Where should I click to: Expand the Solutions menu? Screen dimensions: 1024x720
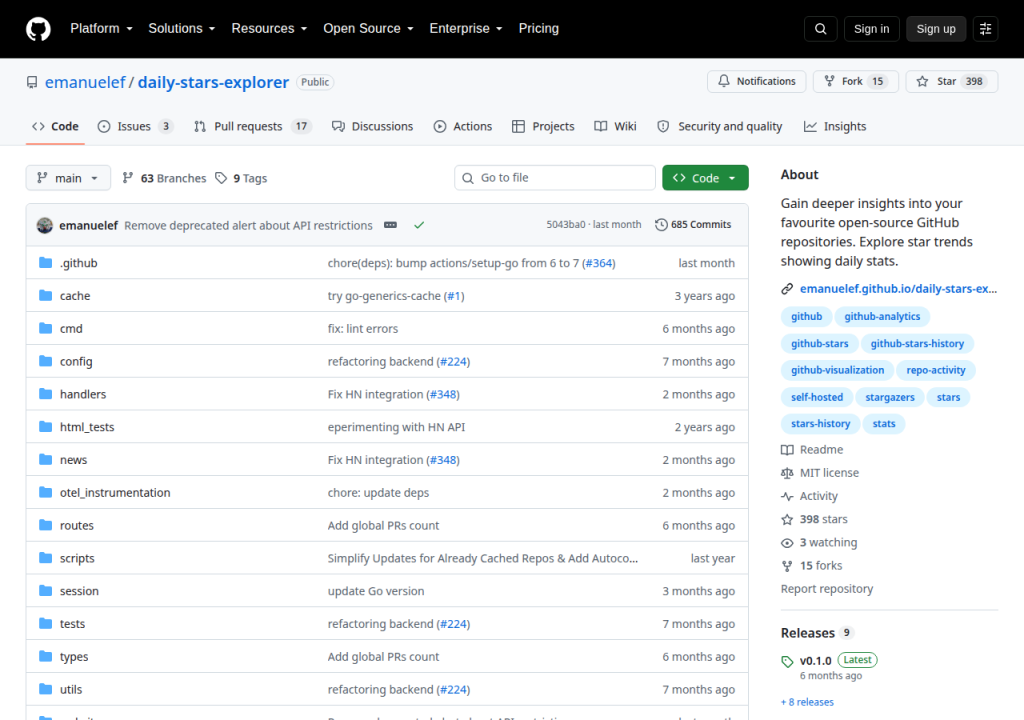182,29
